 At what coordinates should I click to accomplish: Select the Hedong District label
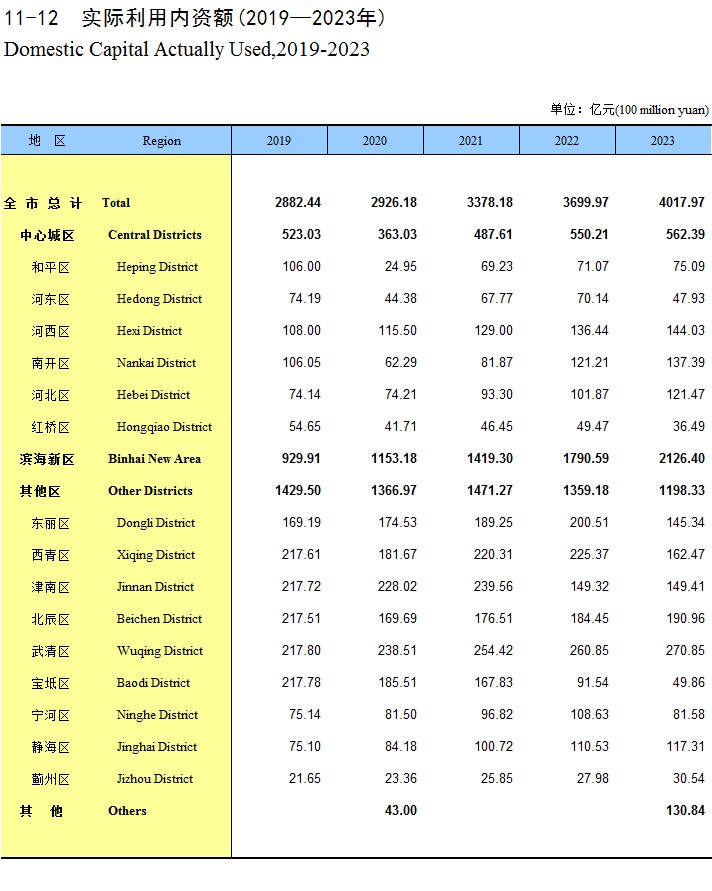[x=159, y=299]
